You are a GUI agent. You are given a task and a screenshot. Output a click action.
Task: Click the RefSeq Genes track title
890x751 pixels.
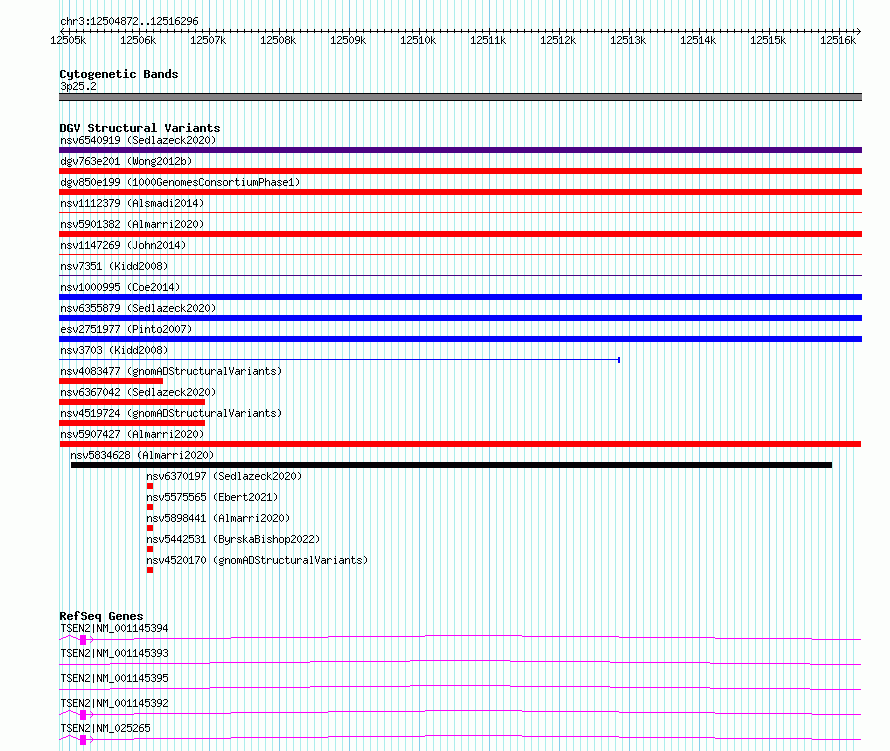coord(101,616)
